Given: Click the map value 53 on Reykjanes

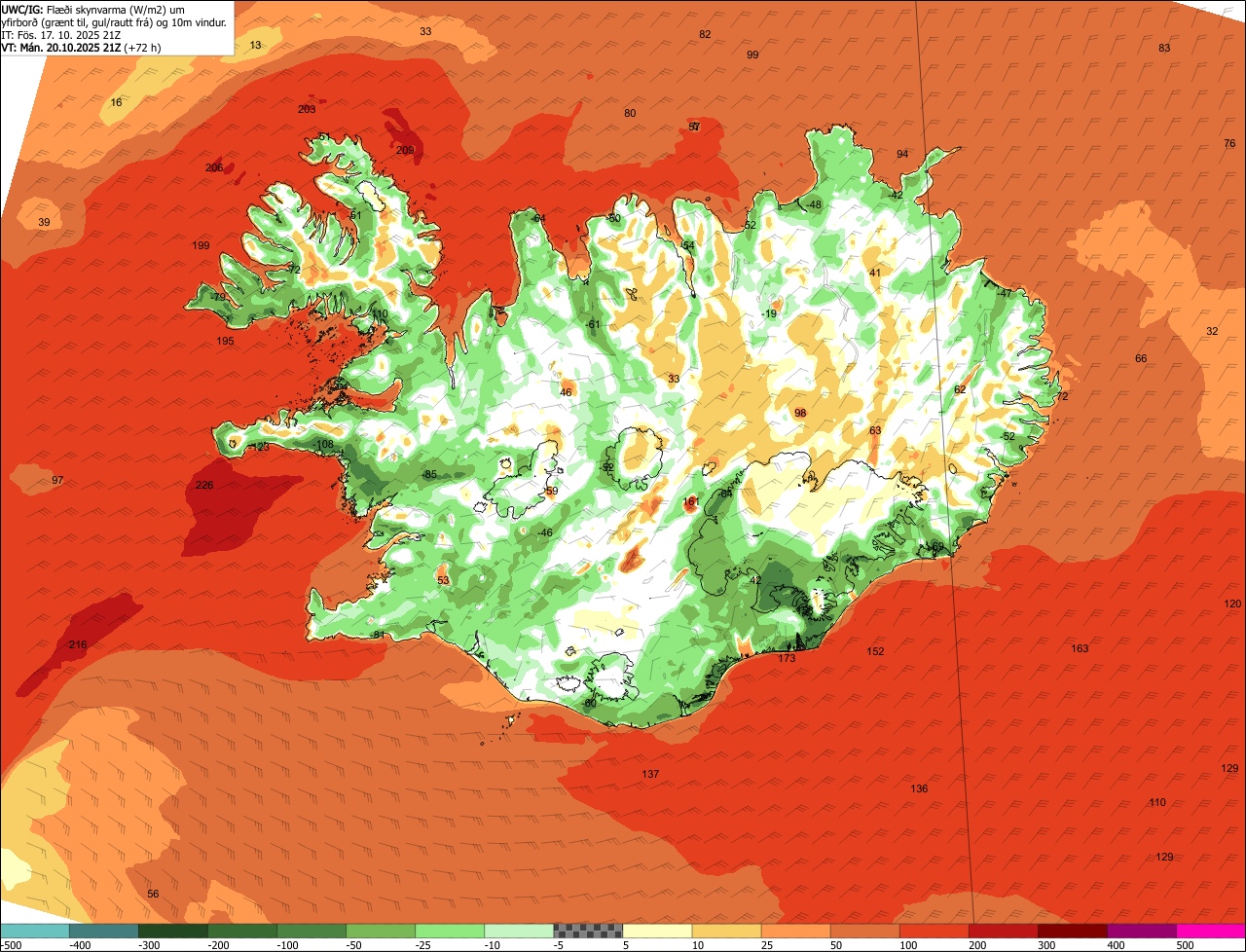Looking at the screenshot, I should pyautogui.click(x=443, y=580).
